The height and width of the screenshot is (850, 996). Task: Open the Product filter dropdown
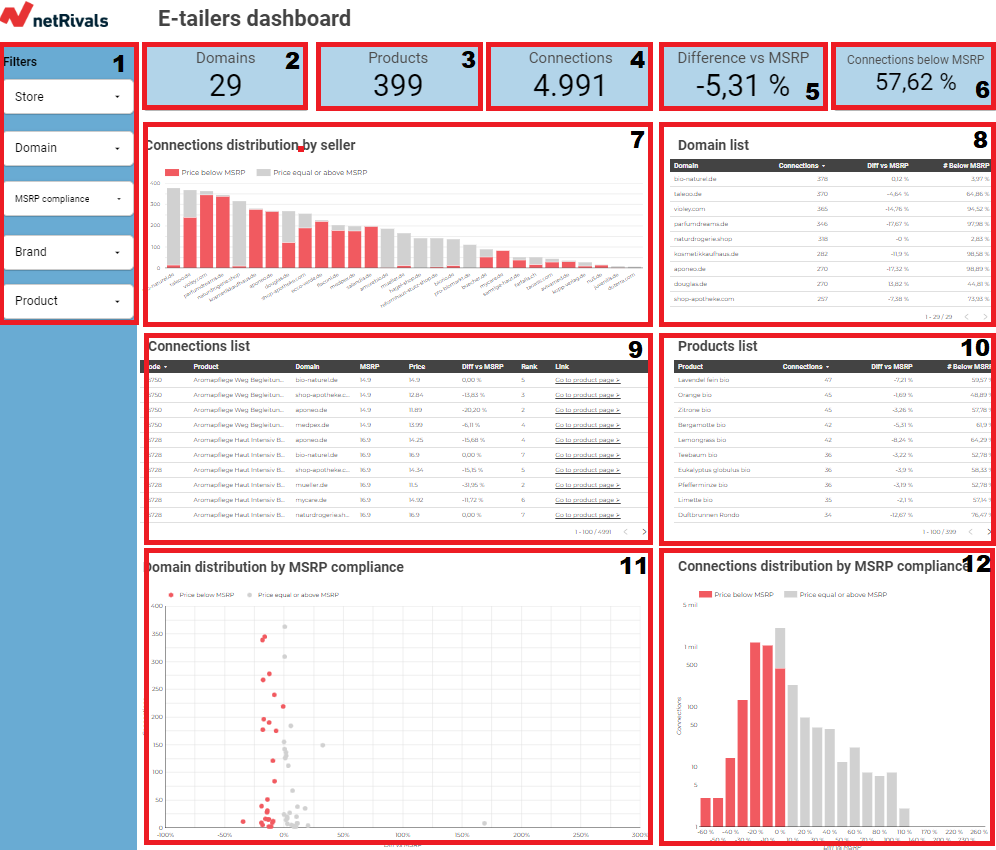coord(68,301)
